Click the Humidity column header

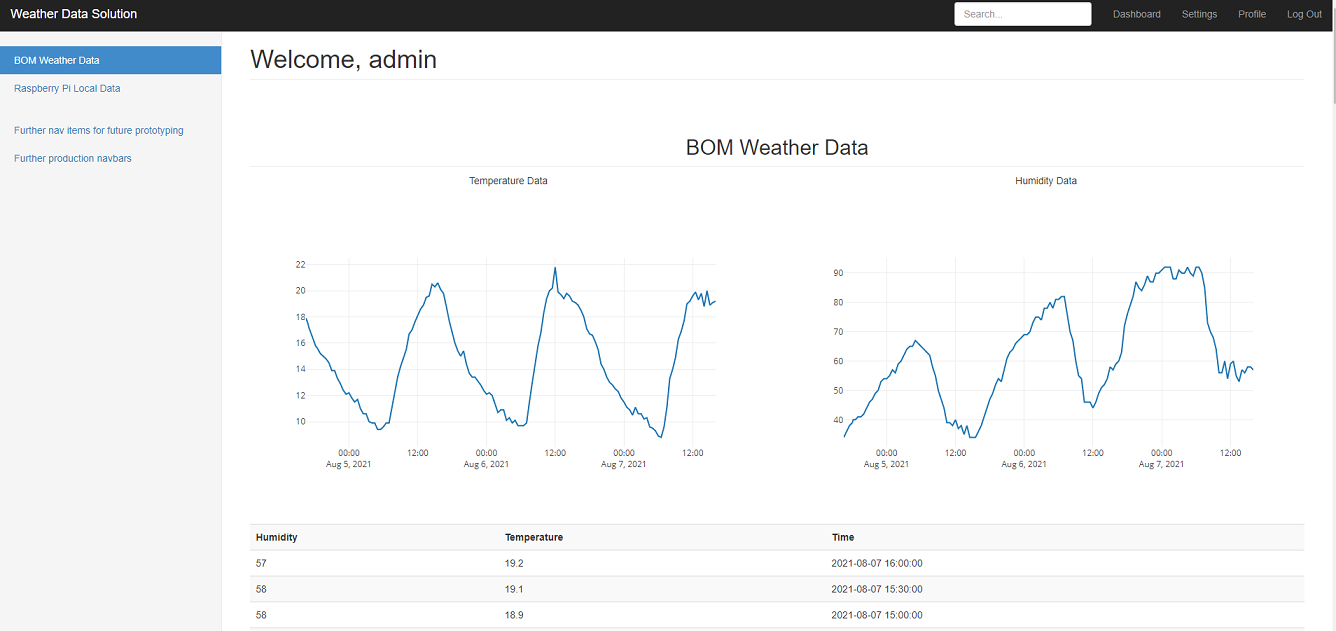click(276, 537)
